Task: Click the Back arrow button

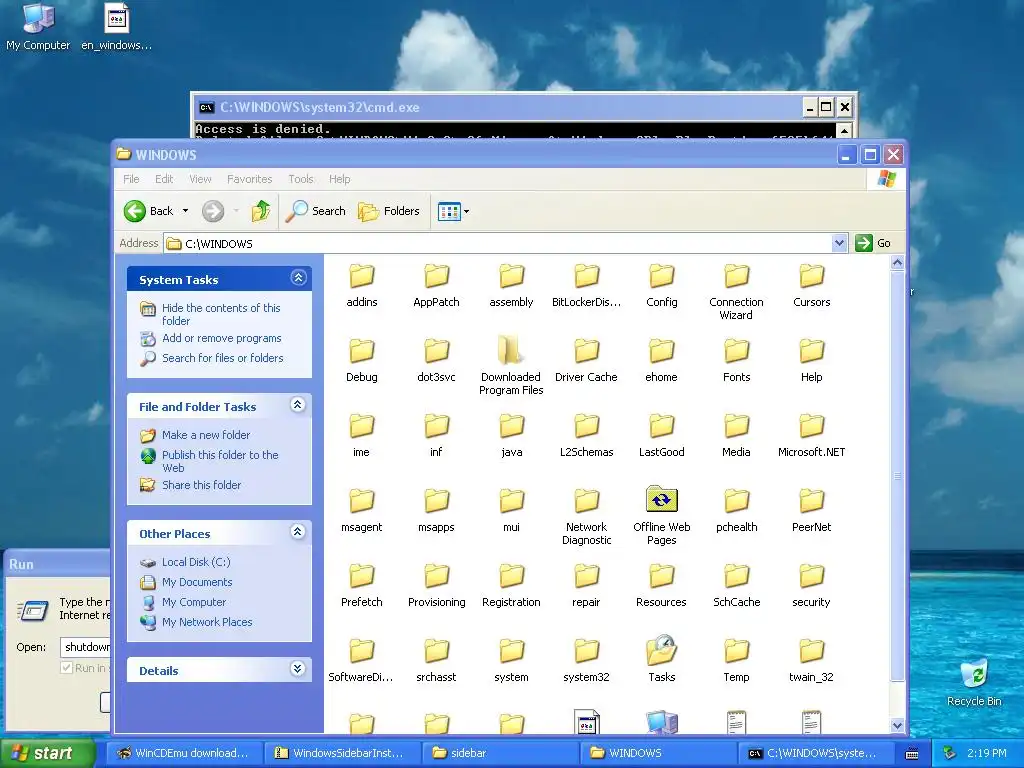Action: (149, 211)
